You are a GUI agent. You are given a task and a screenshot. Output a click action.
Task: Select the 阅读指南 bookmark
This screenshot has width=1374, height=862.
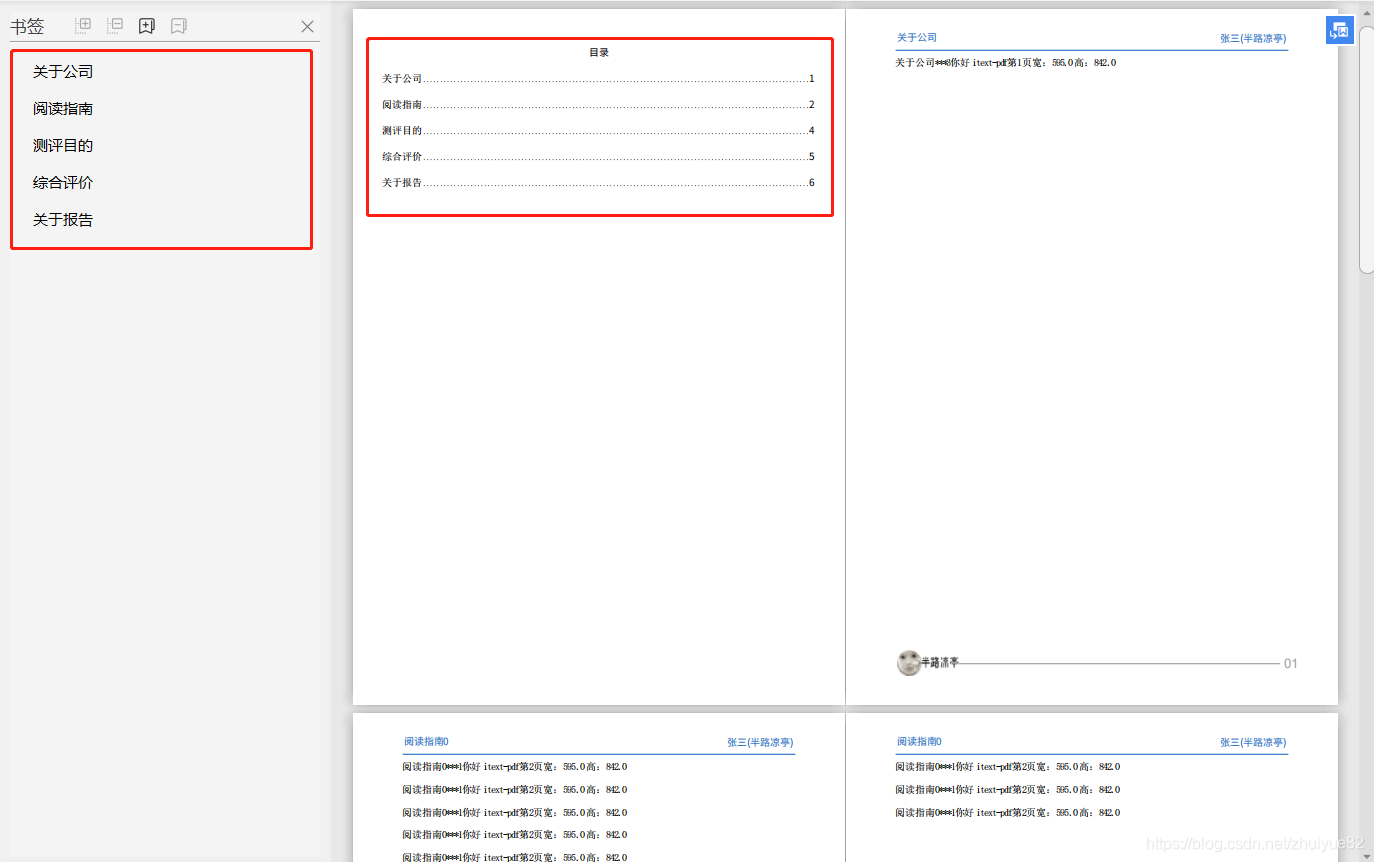click(x=62, y=108)
